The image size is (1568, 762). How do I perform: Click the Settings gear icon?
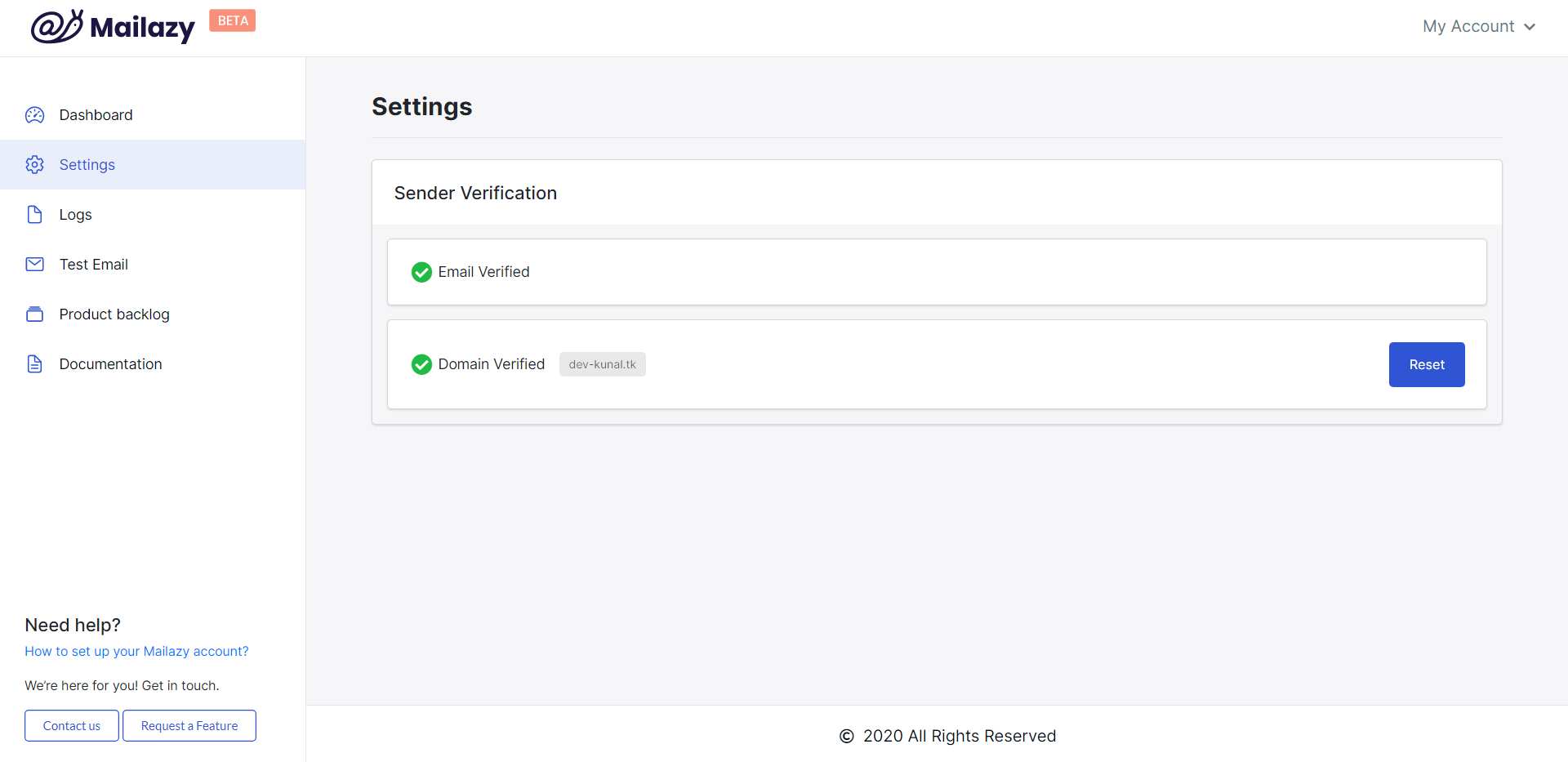(x=34, y=165)
